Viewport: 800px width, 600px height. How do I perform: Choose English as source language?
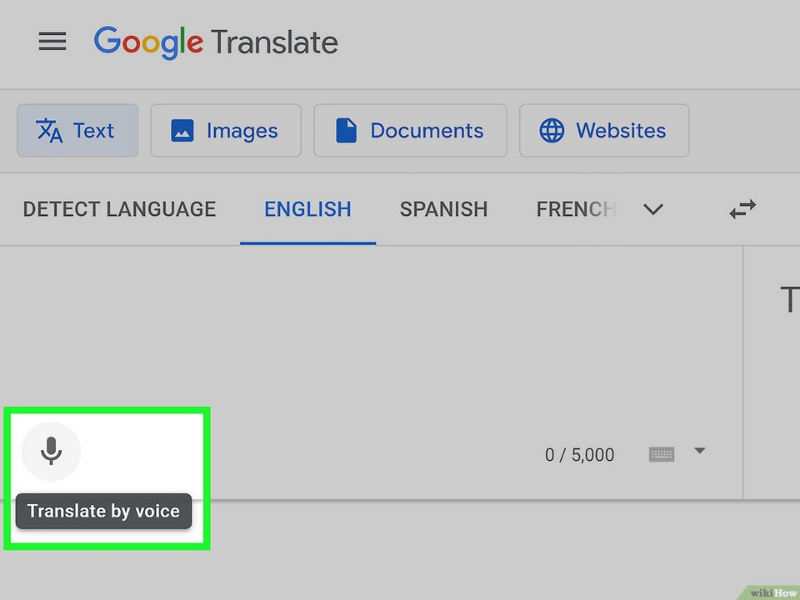click(x=307, y=209)
